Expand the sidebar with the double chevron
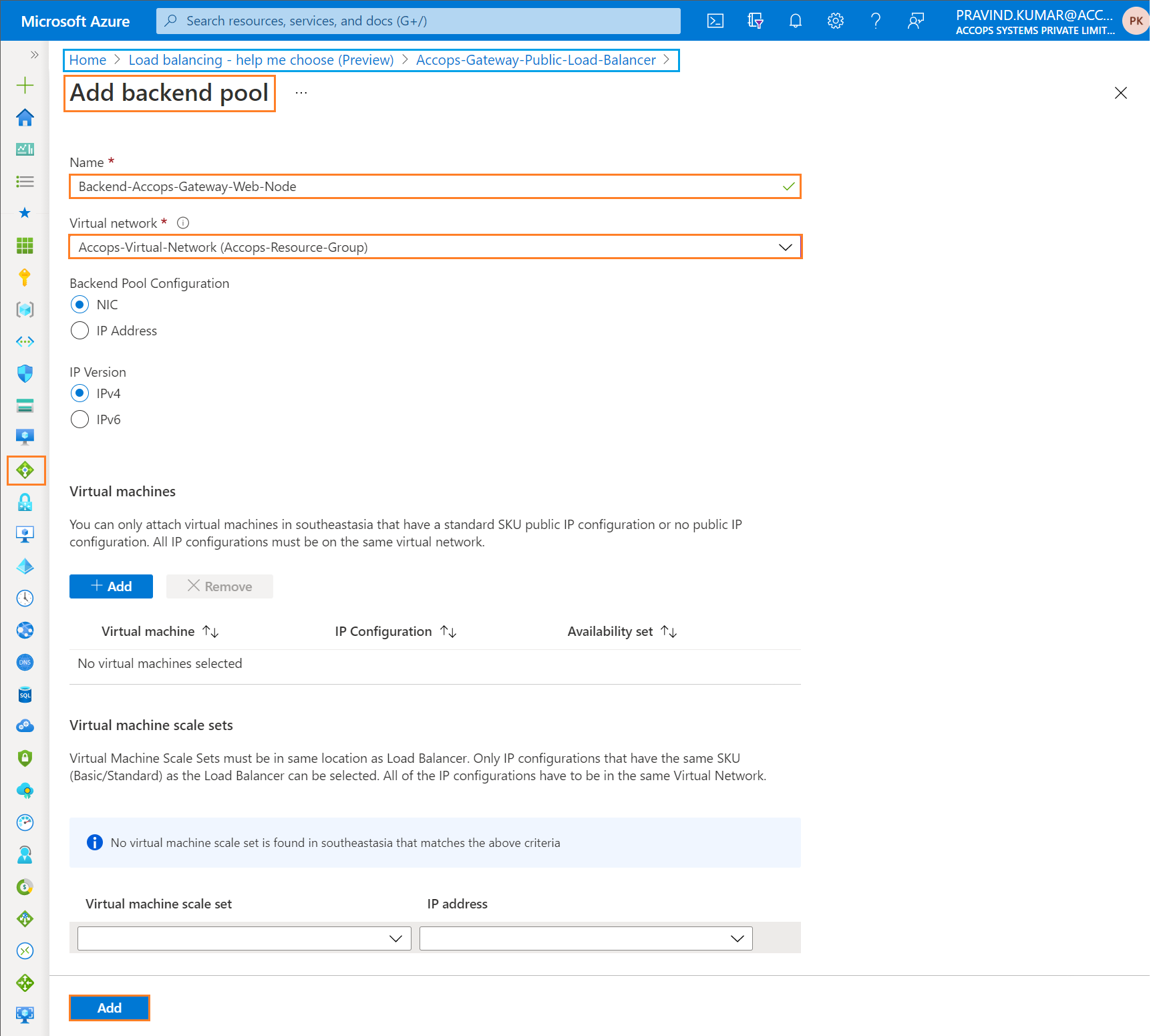Viewport: 1151px width, 1036px height. click(34, 55)
